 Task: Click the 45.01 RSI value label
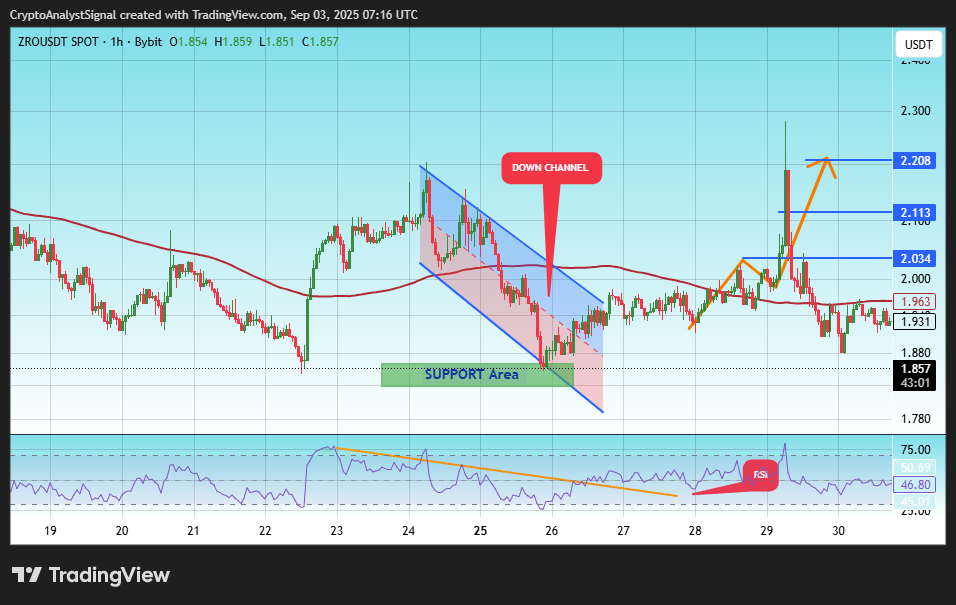(915, 502)
